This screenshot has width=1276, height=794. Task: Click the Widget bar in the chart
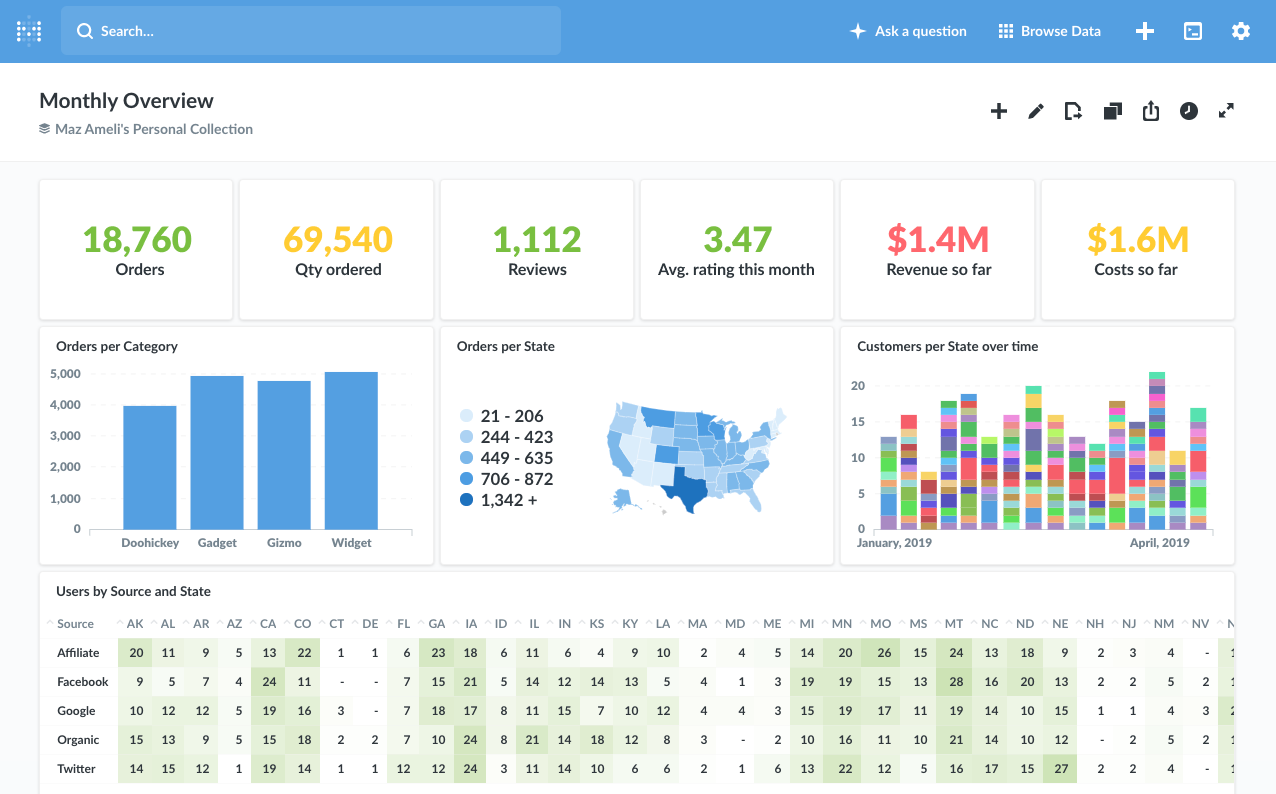[351, 450]
